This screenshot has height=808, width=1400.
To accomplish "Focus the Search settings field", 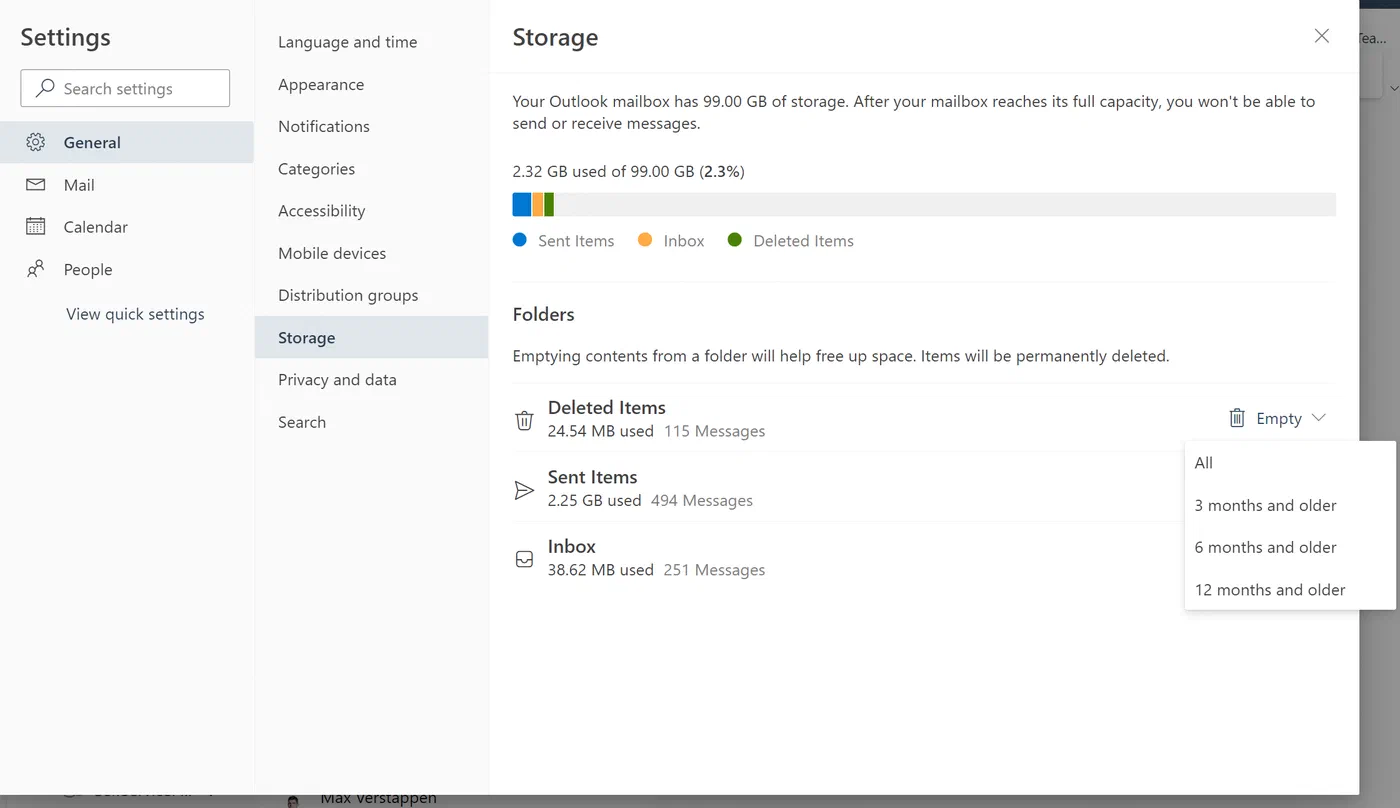I will [125, 88].
